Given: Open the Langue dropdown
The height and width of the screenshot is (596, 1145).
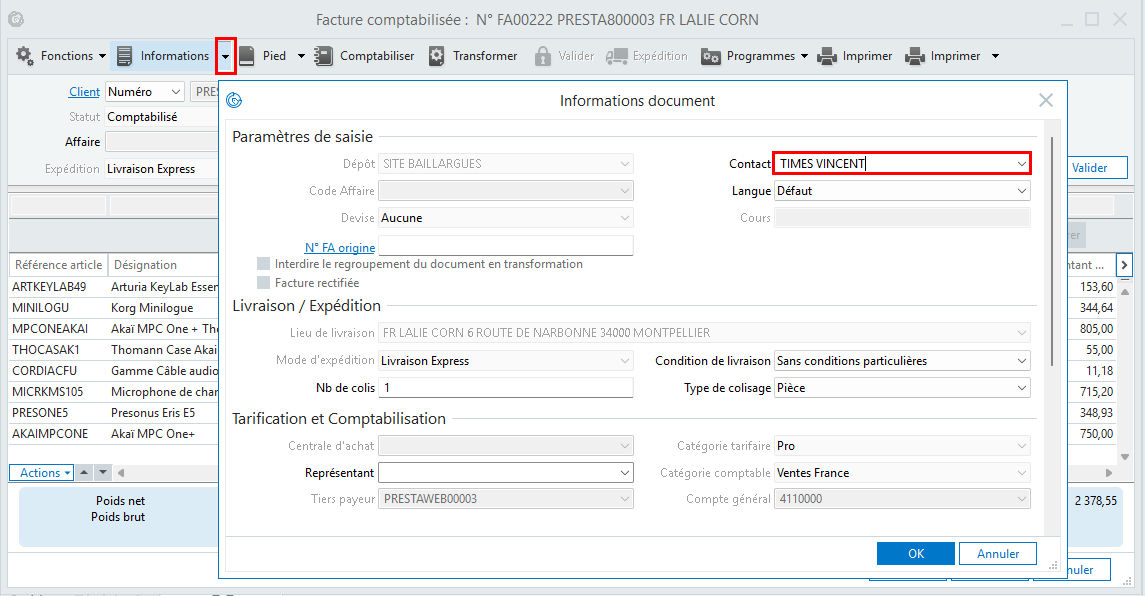Looking at the screenshot, I should [x=1021, y=191].
